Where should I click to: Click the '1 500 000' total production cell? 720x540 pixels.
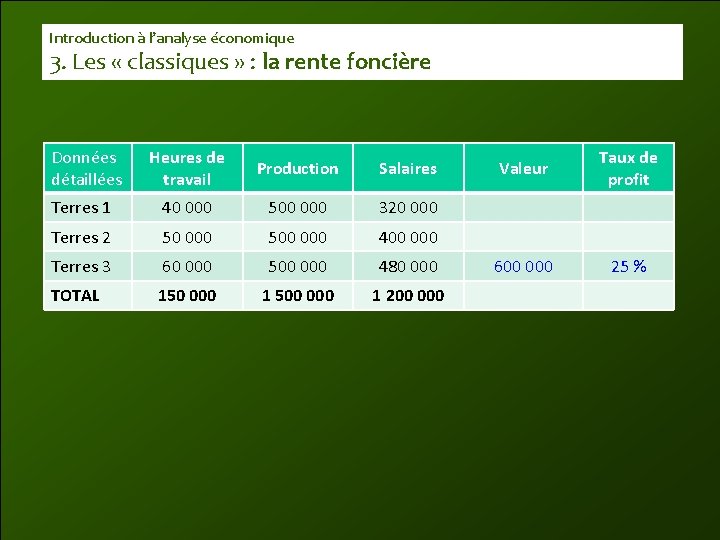298,295
